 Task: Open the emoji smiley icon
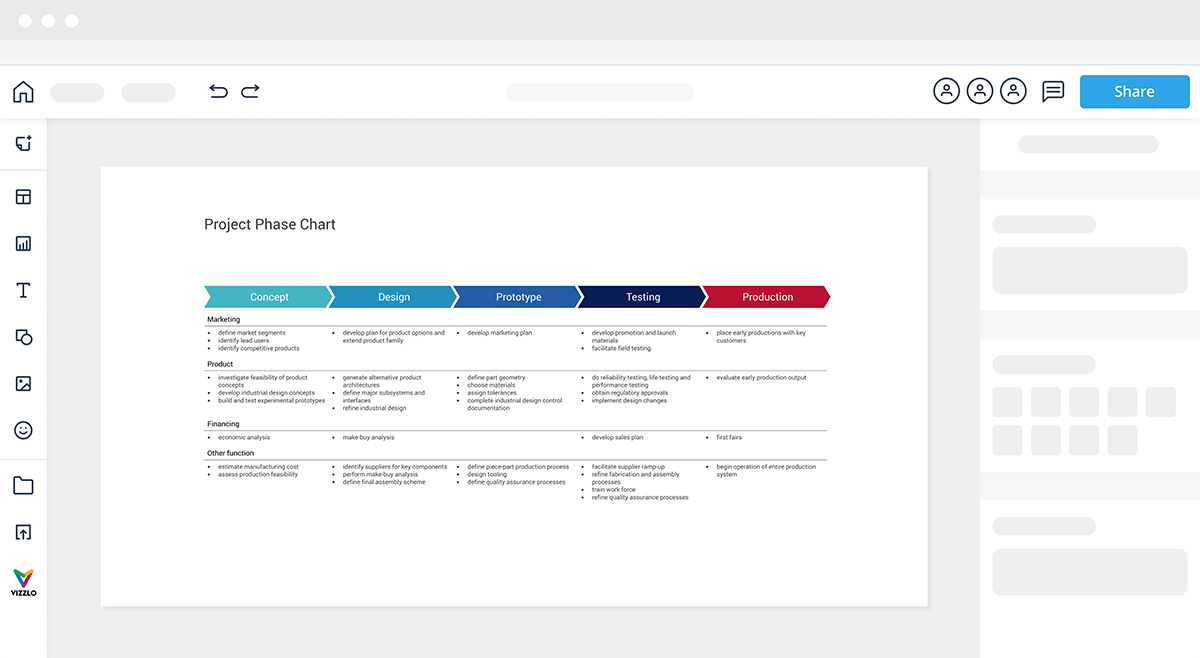(x=23, y=430)
